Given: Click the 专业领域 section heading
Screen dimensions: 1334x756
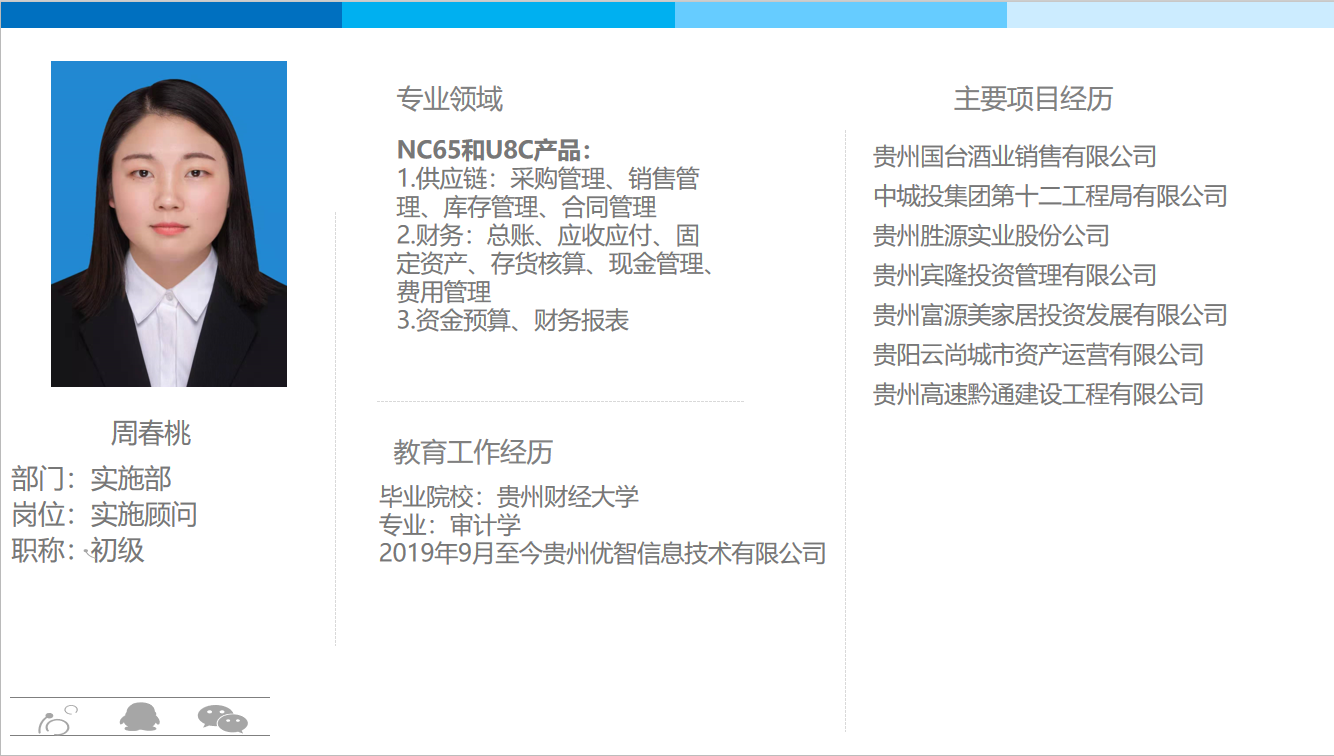Looking at the screenshot, I should [x=450, y=99].
